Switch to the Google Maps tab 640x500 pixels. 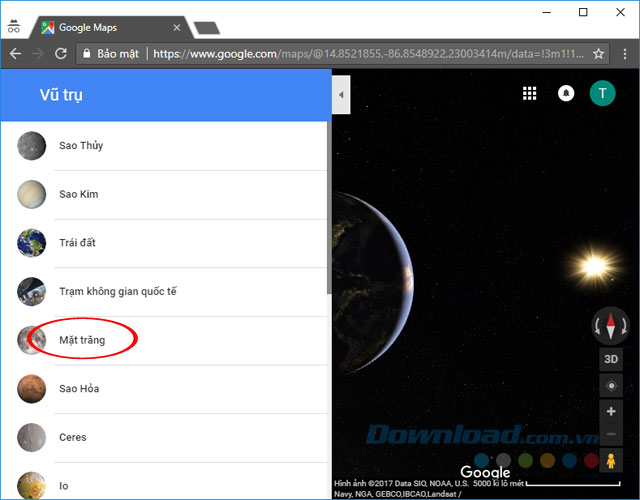(x=109, y=28)
